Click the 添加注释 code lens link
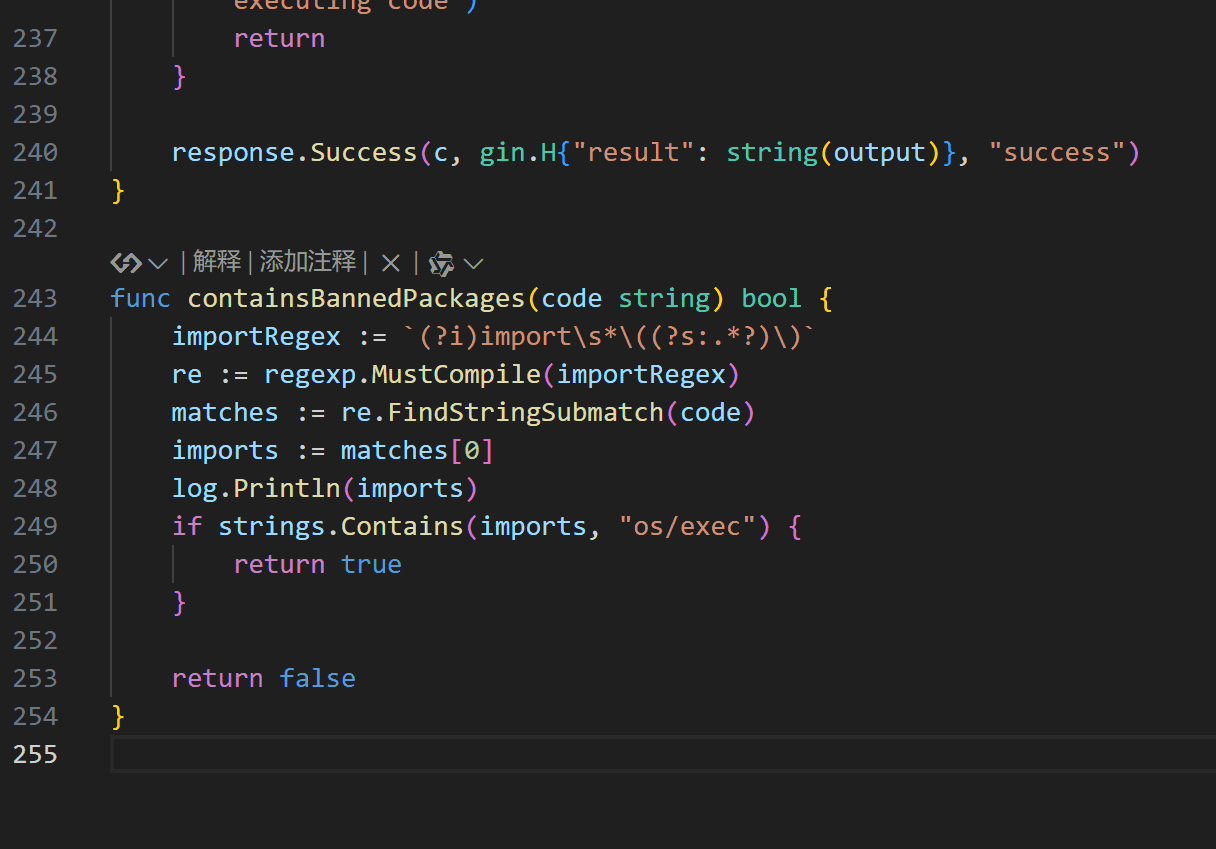Viewport: 1216px width, 849px height. click(308, 262)
